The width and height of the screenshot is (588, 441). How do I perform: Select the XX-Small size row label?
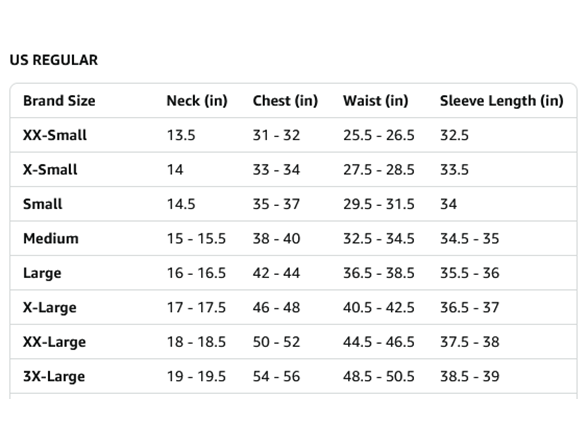(x=55, y=135)
